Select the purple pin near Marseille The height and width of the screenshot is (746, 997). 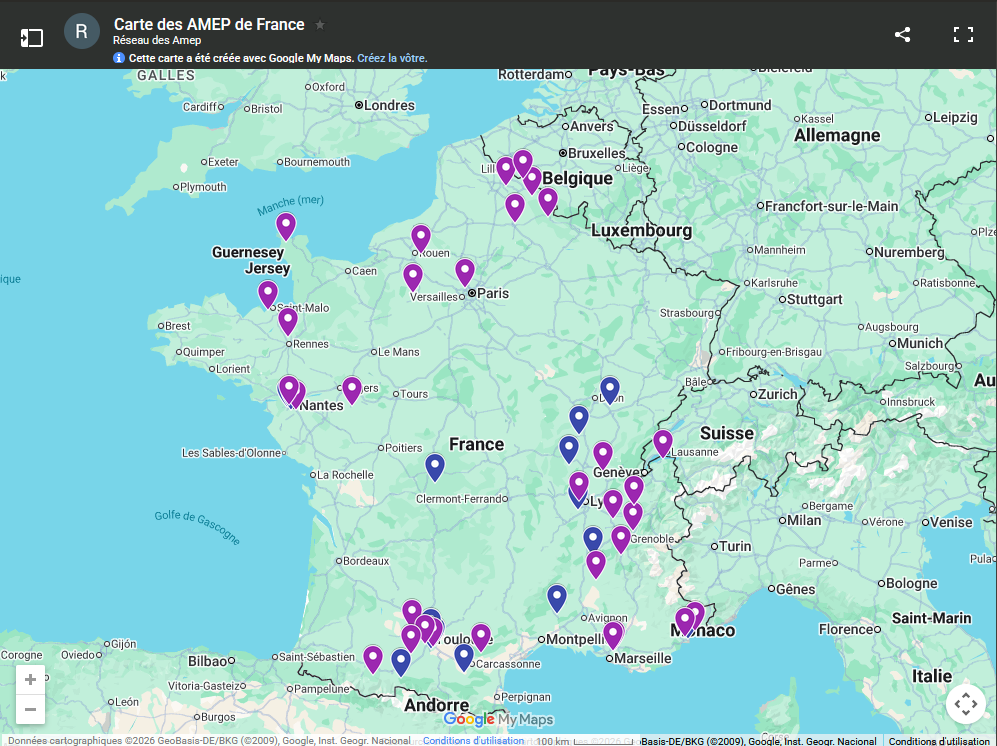point(613,634)
